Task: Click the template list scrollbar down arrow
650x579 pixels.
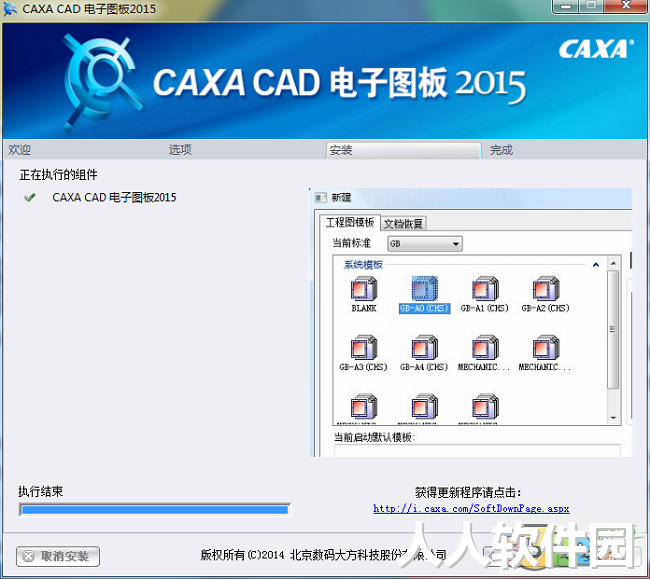Action: pos(614,418)
